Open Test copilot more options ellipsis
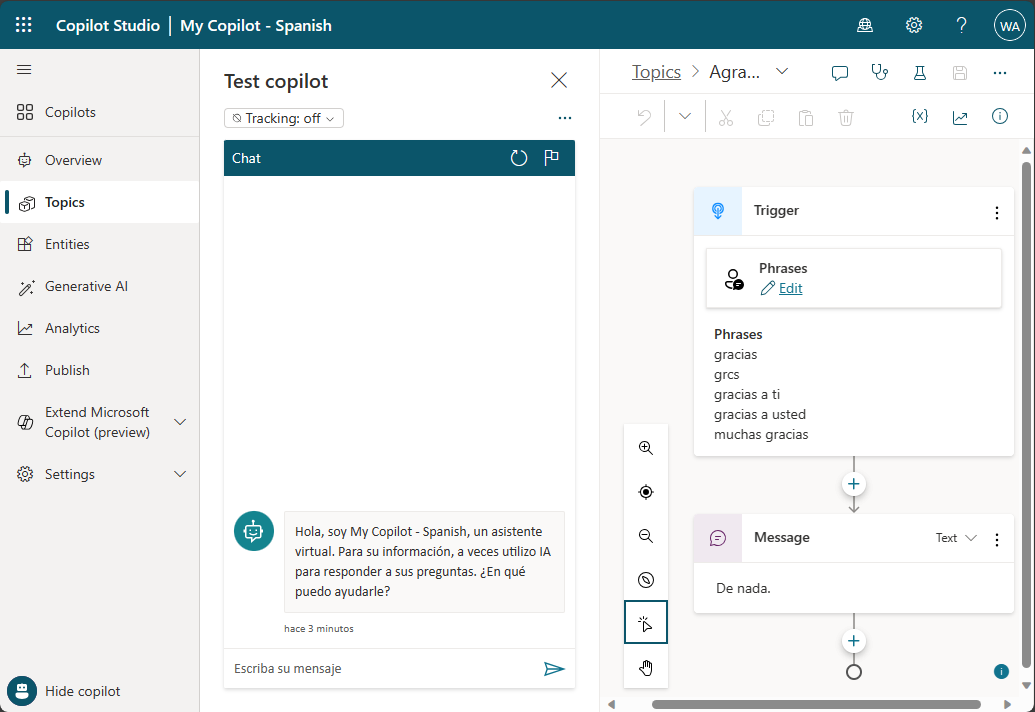Screen dimensions: 1035x712 [x=564, y=118]
